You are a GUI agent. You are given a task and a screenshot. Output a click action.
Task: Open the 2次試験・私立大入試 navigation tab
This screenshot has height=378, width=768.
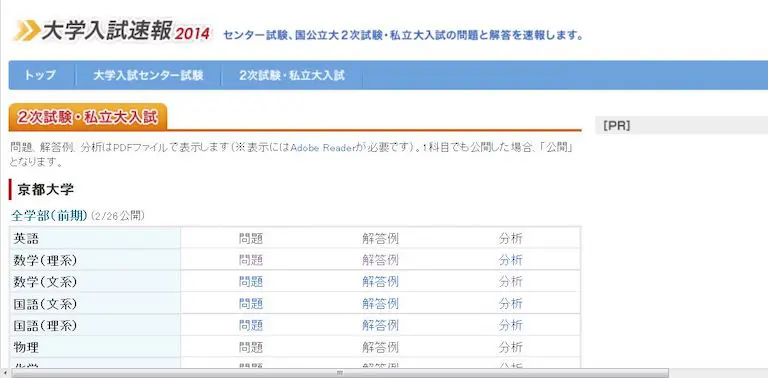point(292,75)
